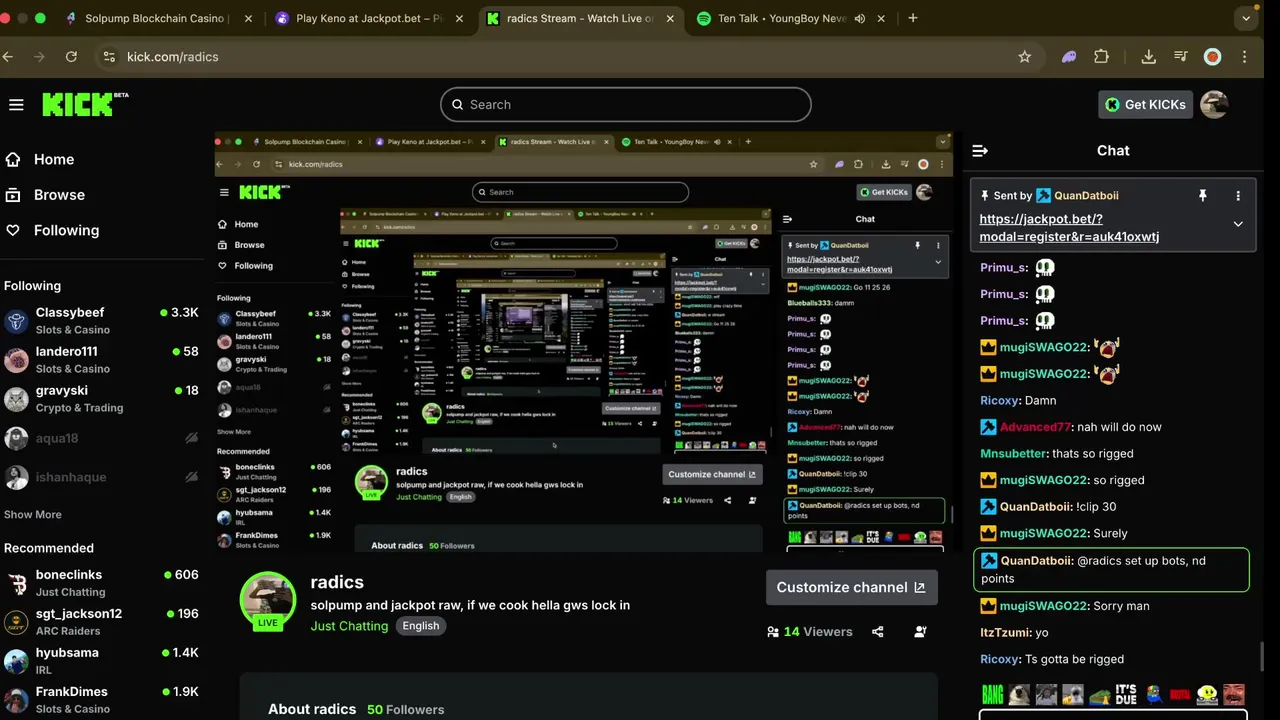The image size is (1280, 720).
Task: Open a new browser tab
Action: pos(913,18)
